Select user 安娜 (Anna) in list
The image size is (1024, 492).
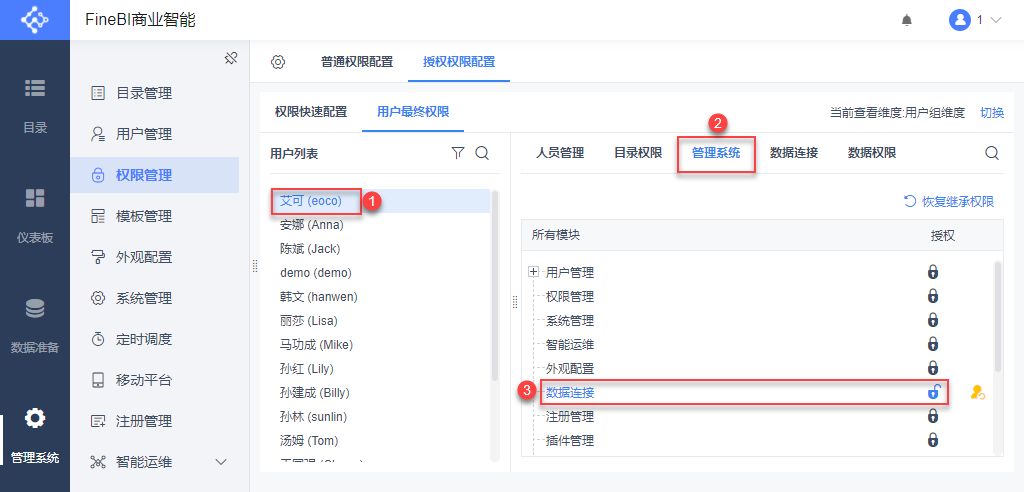click(312, 225)
